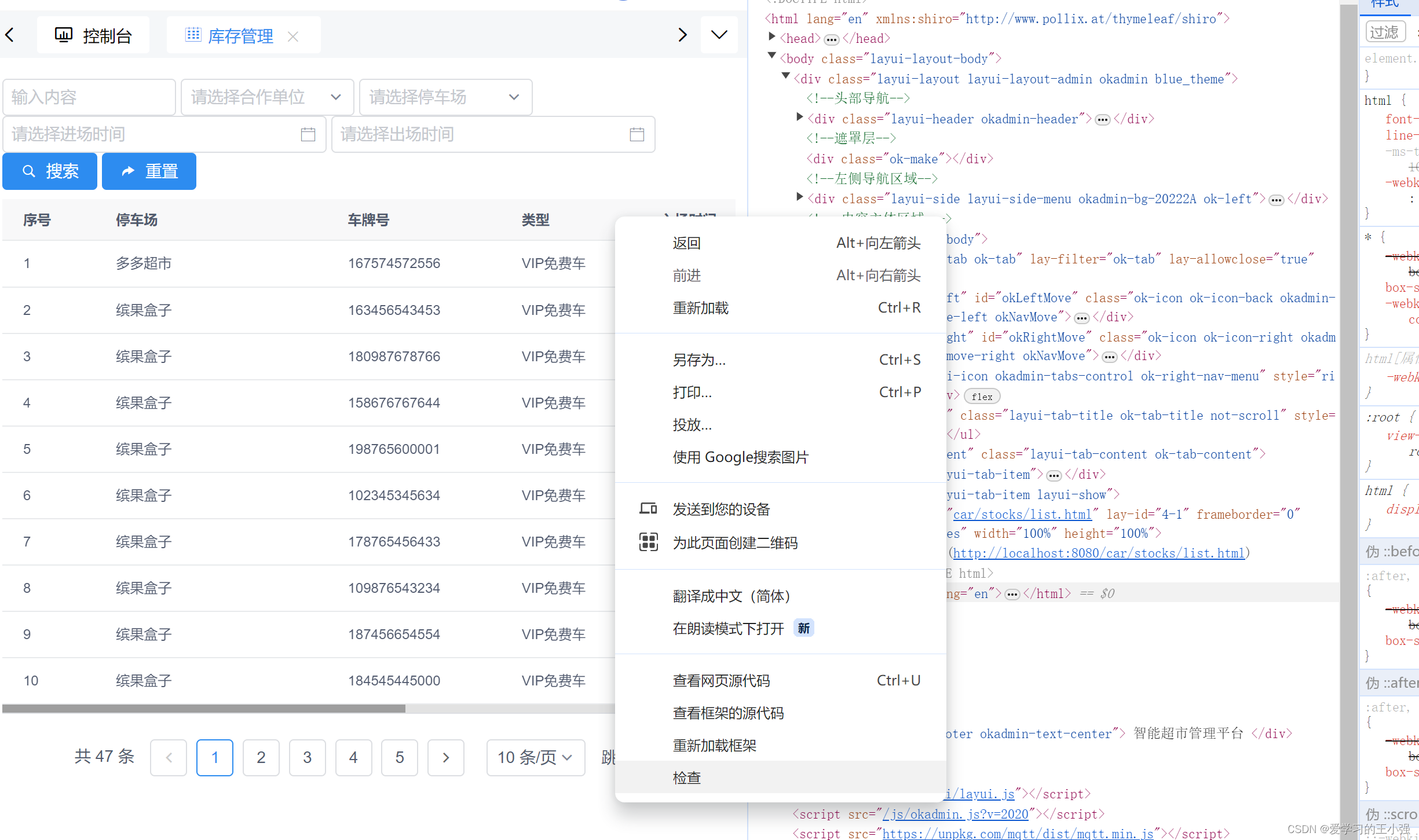Choose 检查 in the context menu
The image size is (1419, 840).
[781, 777]
